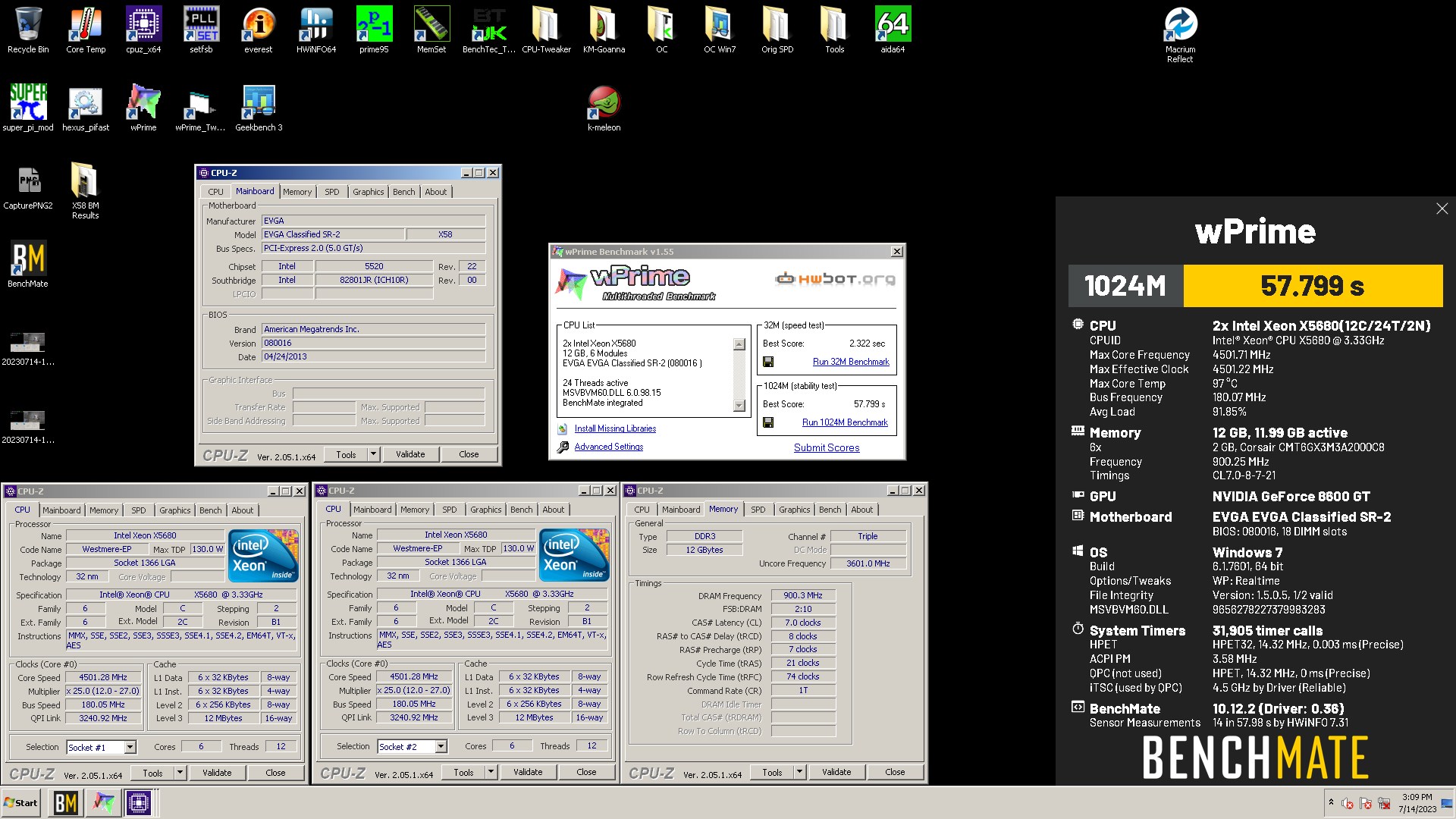
Task: Expand Tools dropdown arrow in Socket #1 CPU-Z window
Action: click(180, 773)
